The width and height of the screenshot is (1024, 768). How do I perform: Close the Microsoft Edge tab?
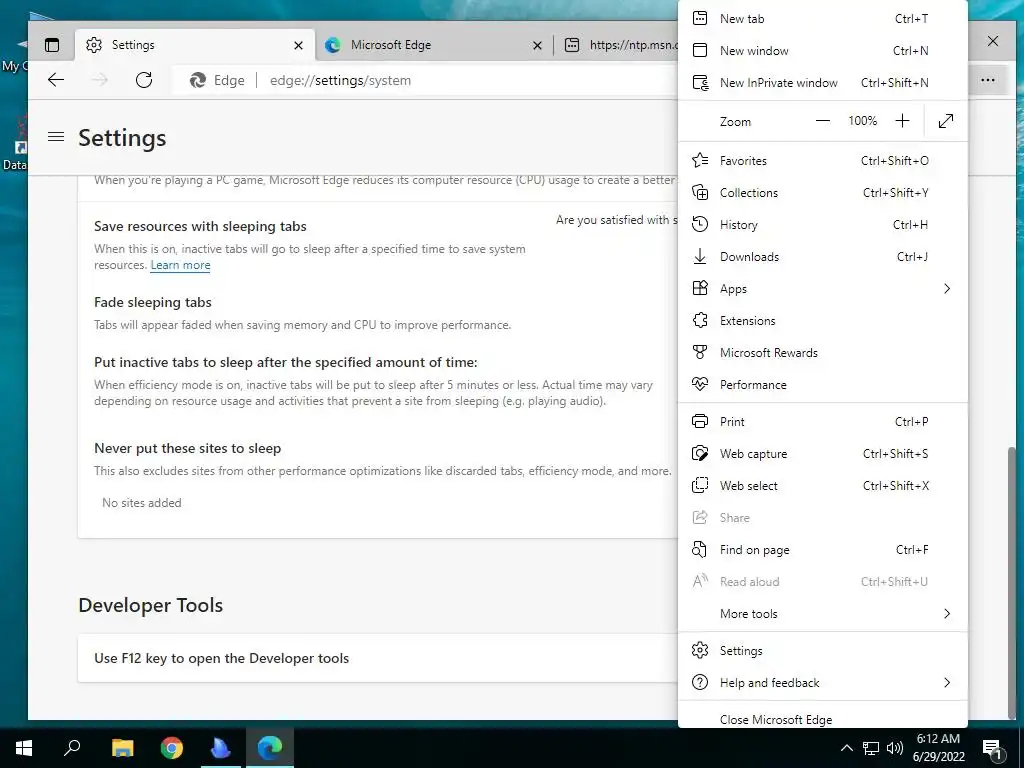pyautogui.click(x=537, y=45)
